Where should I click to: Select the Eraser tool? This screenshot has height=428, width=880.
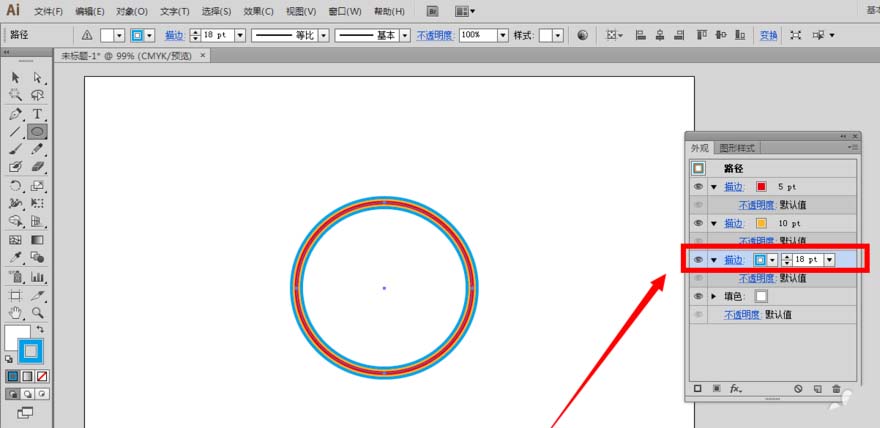[38, 167]
